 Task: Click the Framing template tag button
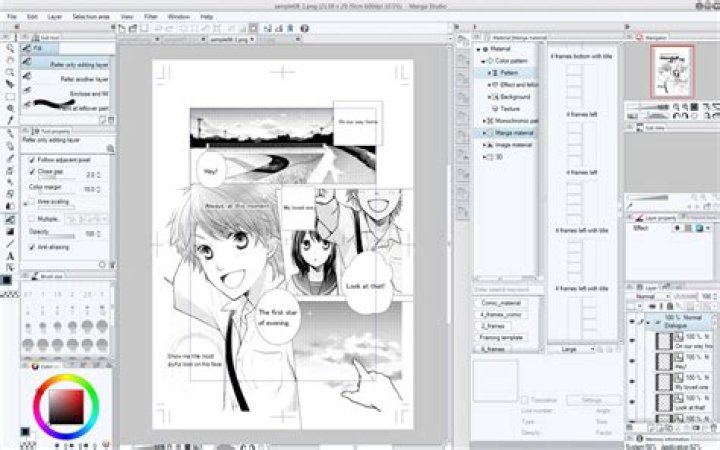click(501, 338)
